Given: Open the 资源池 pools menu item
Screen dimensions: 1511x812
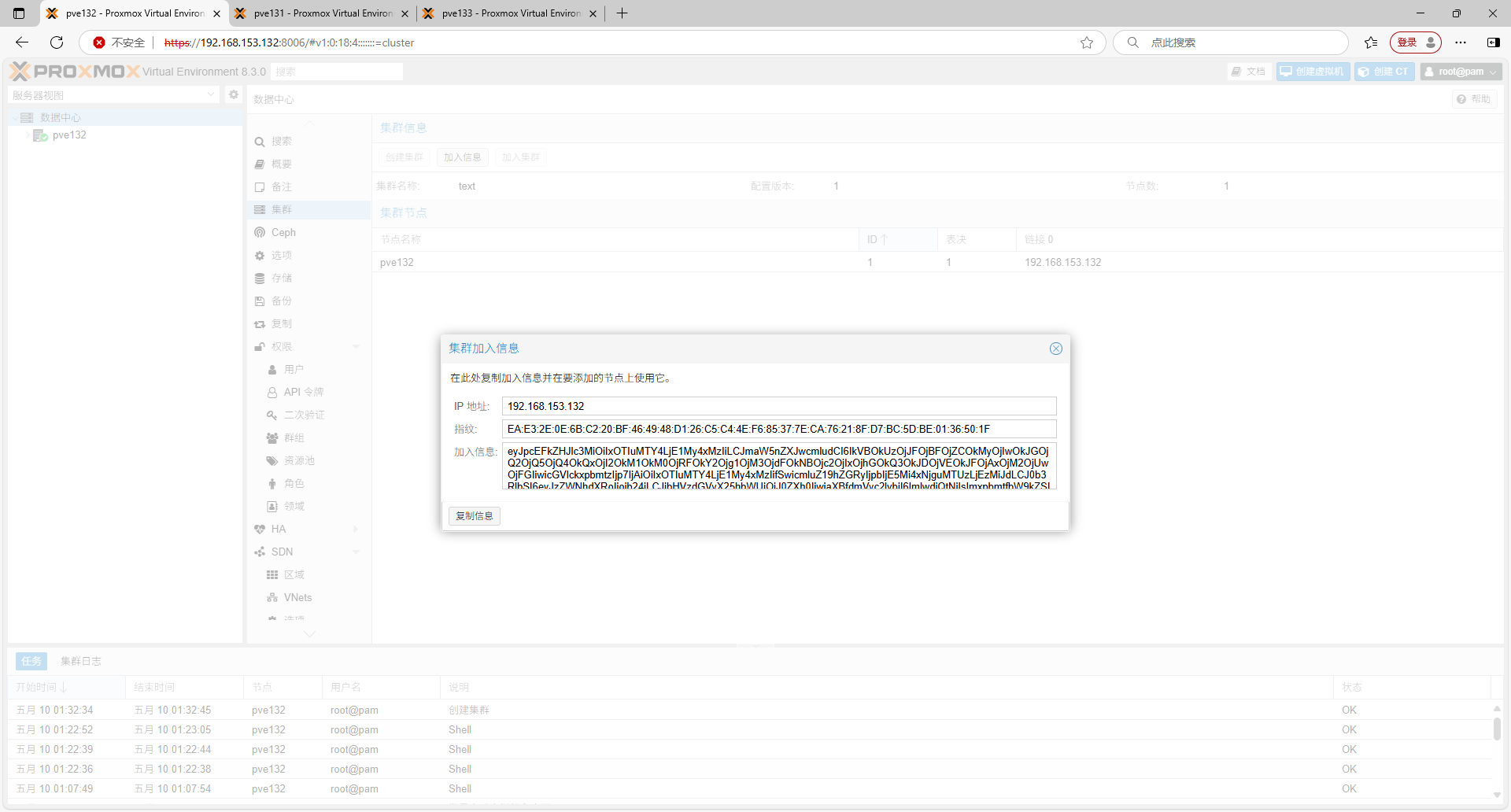Looking at the screenshot, I should click(x=308, y=461).
